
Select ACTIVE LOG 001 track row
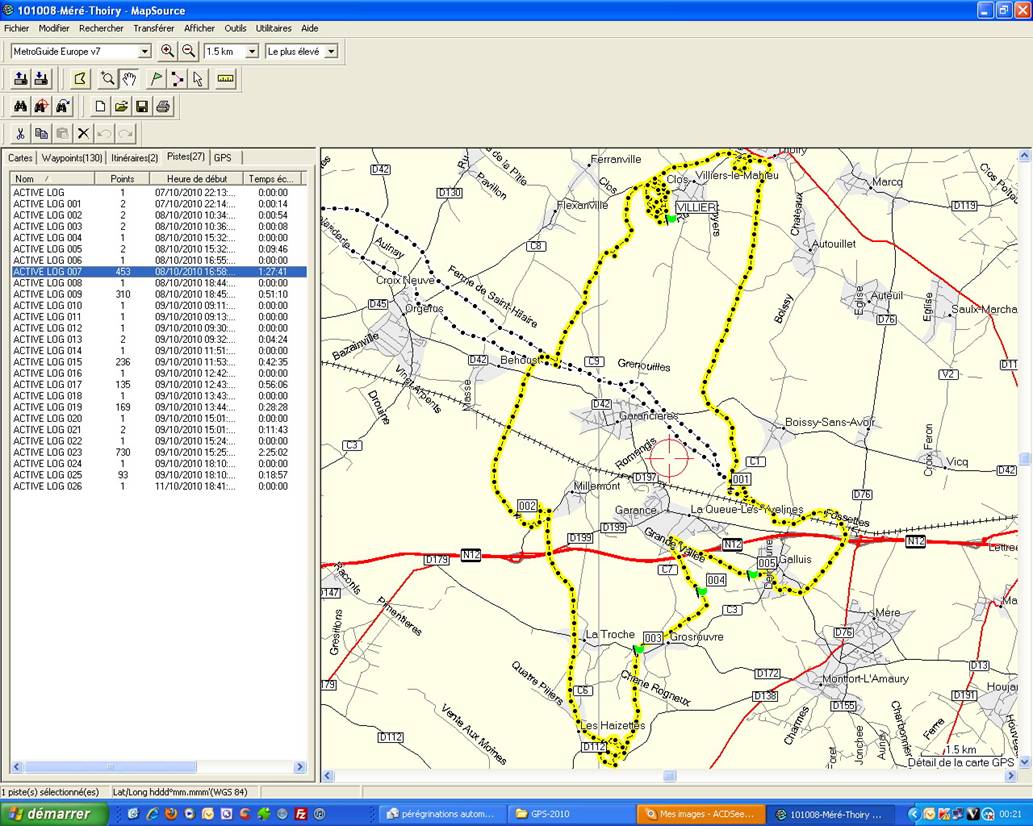point(159,204)
